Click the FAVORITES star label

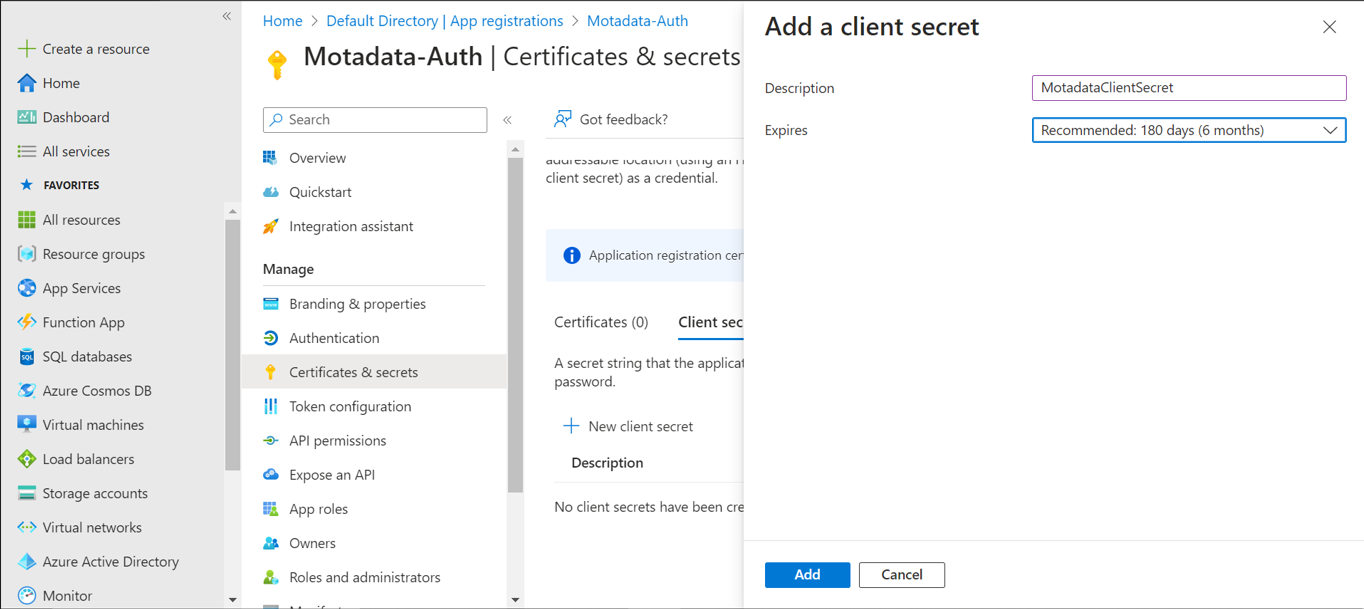[x=60, y=185]
